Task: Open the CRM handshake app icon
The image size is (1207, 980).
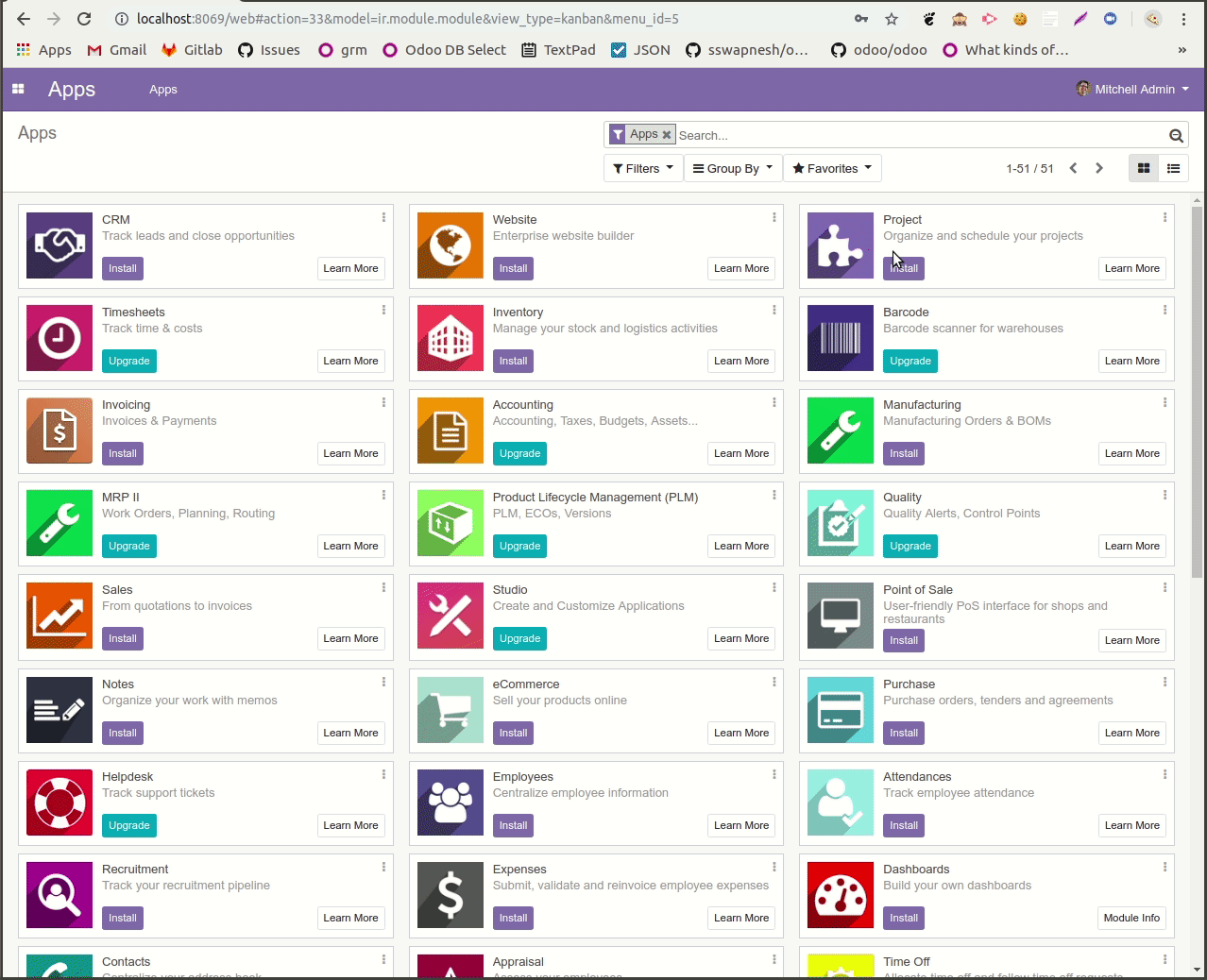Action: (x=59, y=245)
